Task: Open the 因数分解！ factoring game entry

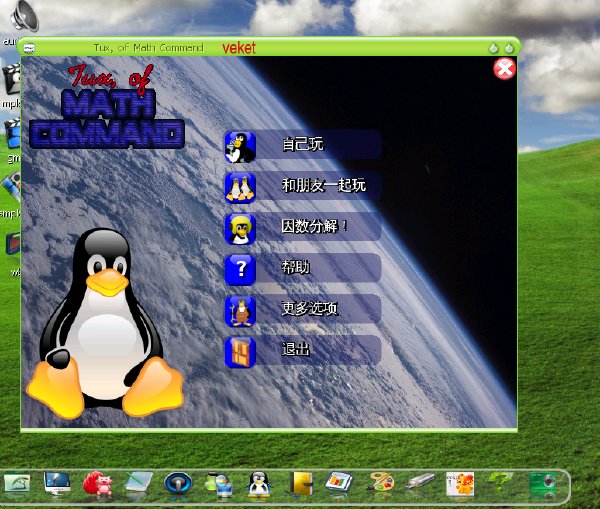Action: (x=315, y=226)
